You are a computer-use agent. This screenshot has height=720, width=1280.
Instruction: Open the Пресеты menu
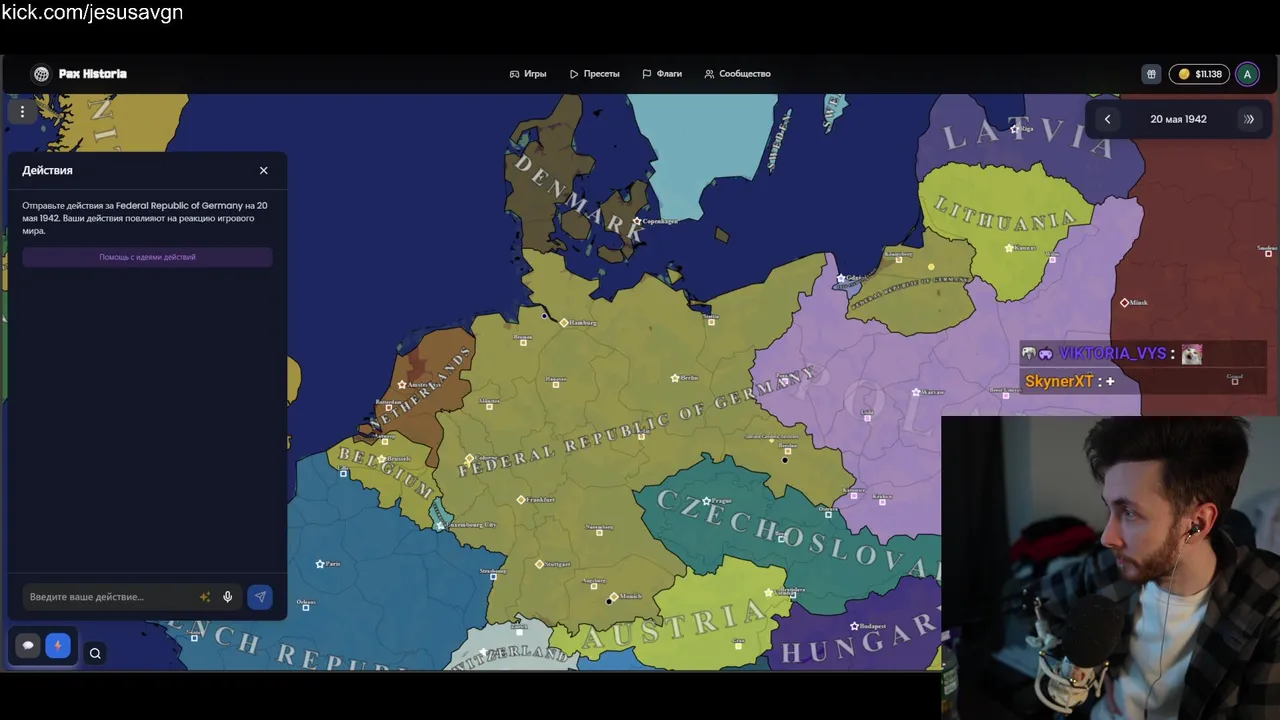(x=595, y=74)
